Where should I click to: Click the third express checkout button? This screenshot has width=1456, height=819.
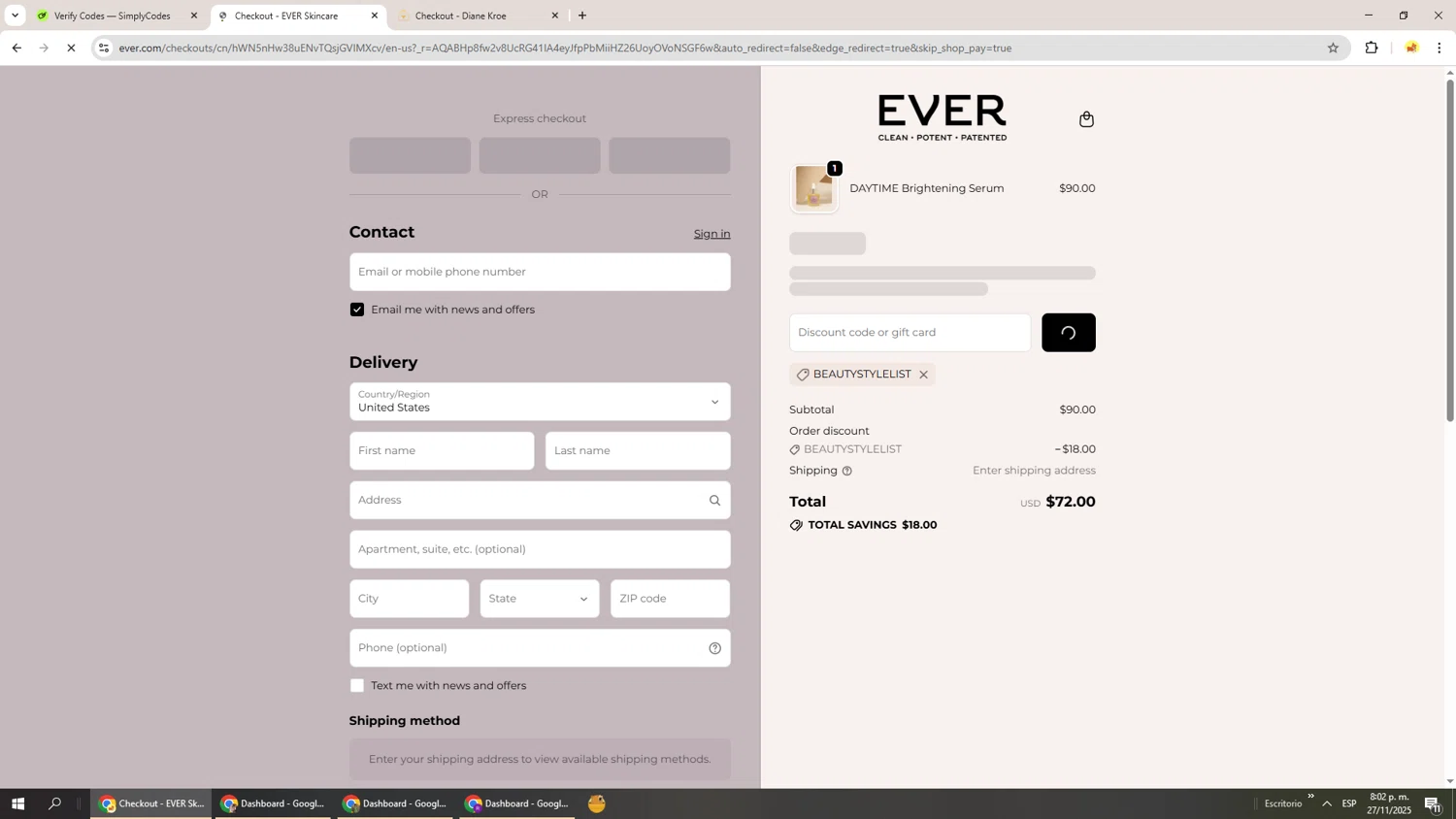670,155
